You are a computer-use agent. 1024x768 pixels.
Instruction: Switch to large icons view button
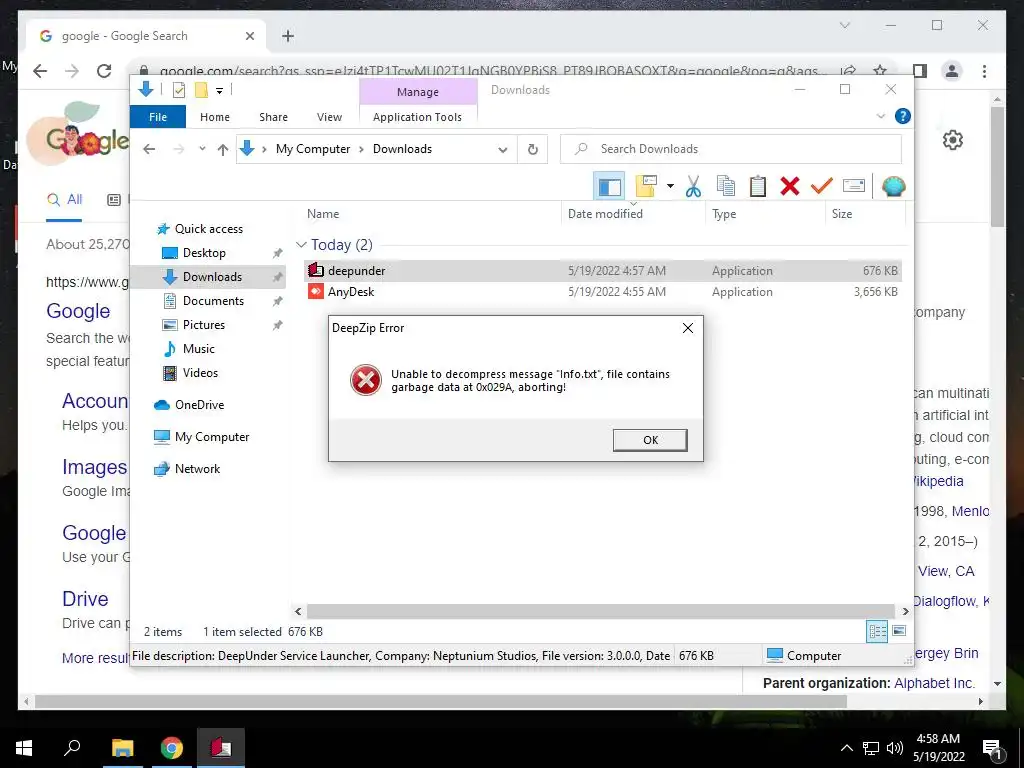[899, 631]
